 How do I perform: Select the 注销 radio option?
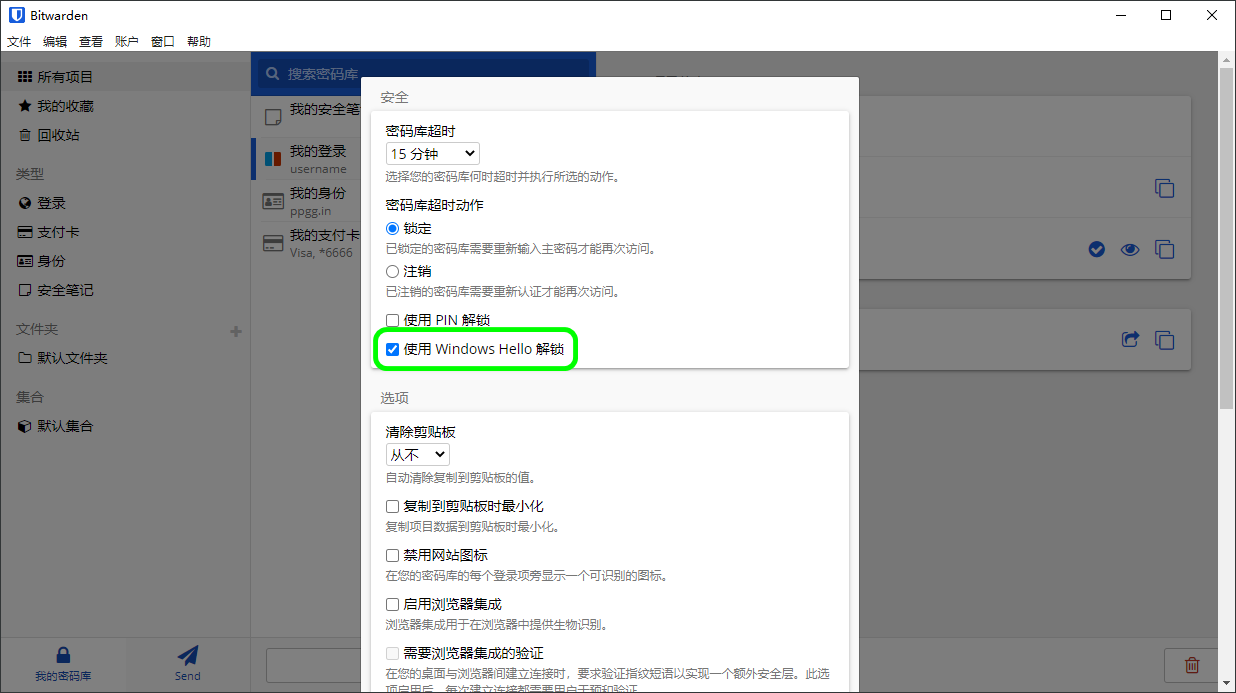pos(392,271)
